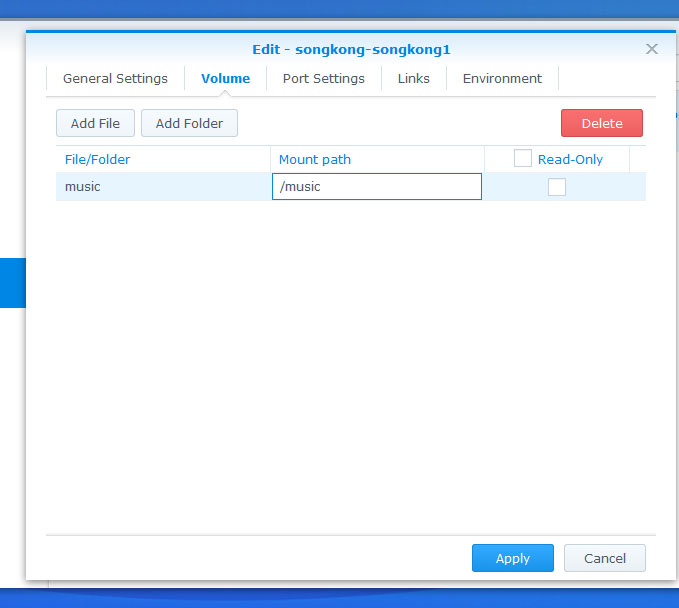The height and width of the screenshot is (608, 679).
Task: Click the Add File button
Action: tap(95, 123)
